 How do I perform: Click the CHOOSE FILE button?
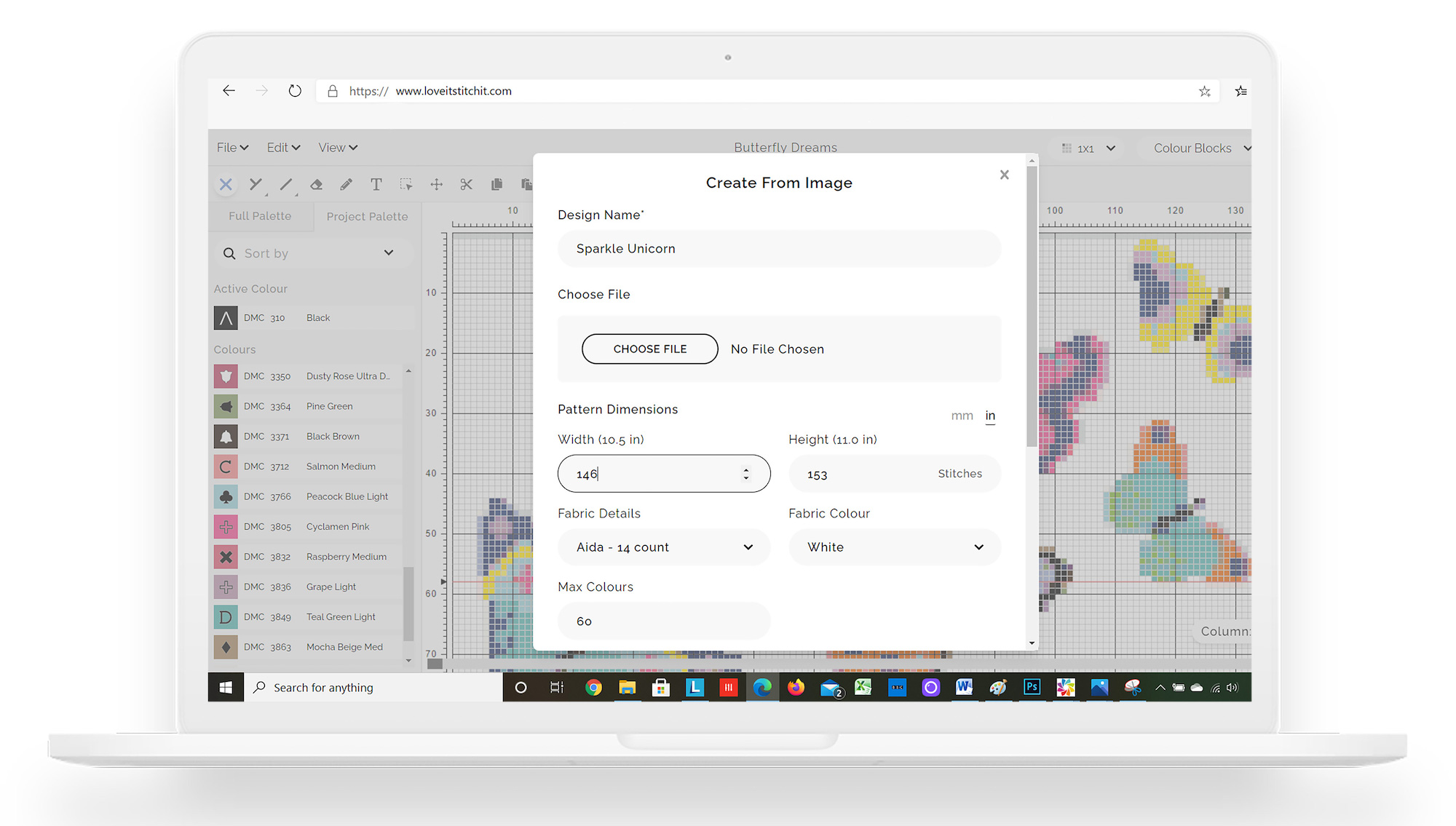[649, 349]
